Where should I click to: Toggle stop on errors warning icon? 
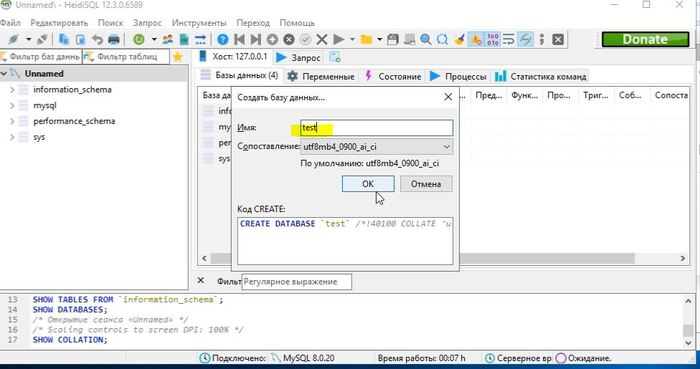click(476, 40)
